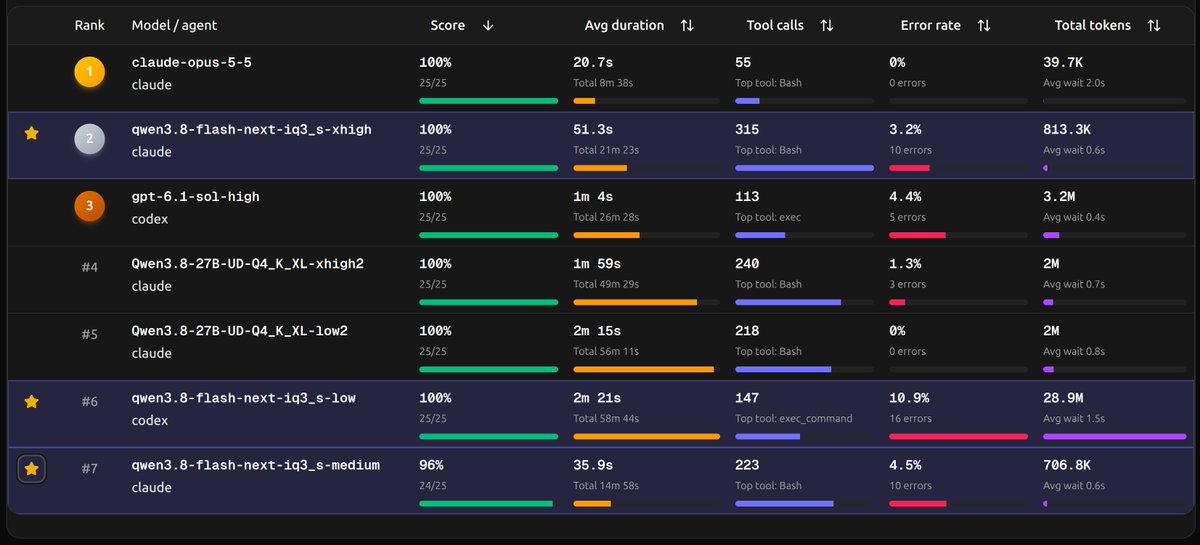Click the green score bar for claude-opus-5-5
The image size is (1200, 545).
(x=488, y=101)
